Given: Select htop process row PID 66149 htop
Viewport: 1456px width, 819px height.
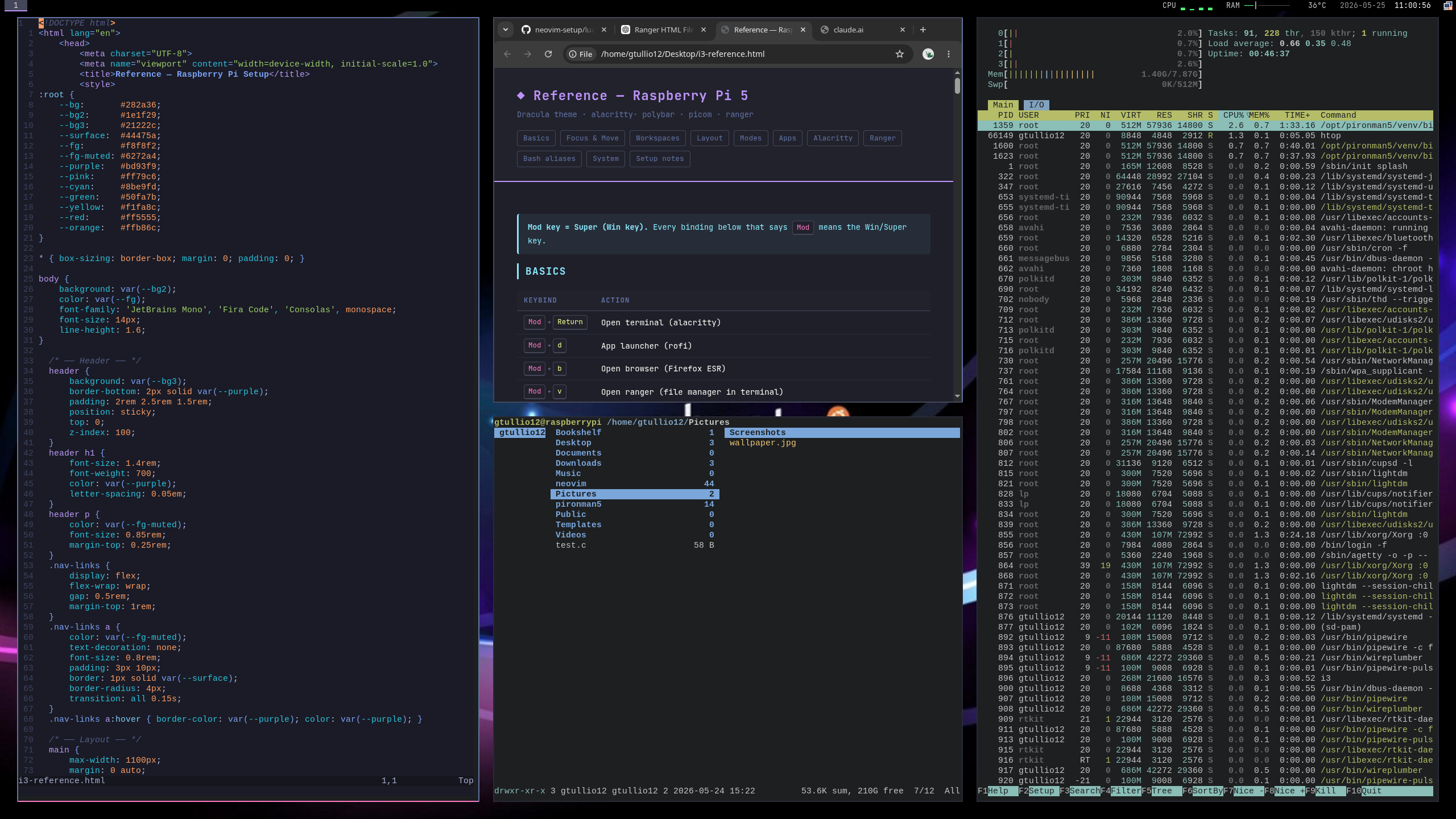Looking at the screenshot, I should coord(1205,135).
